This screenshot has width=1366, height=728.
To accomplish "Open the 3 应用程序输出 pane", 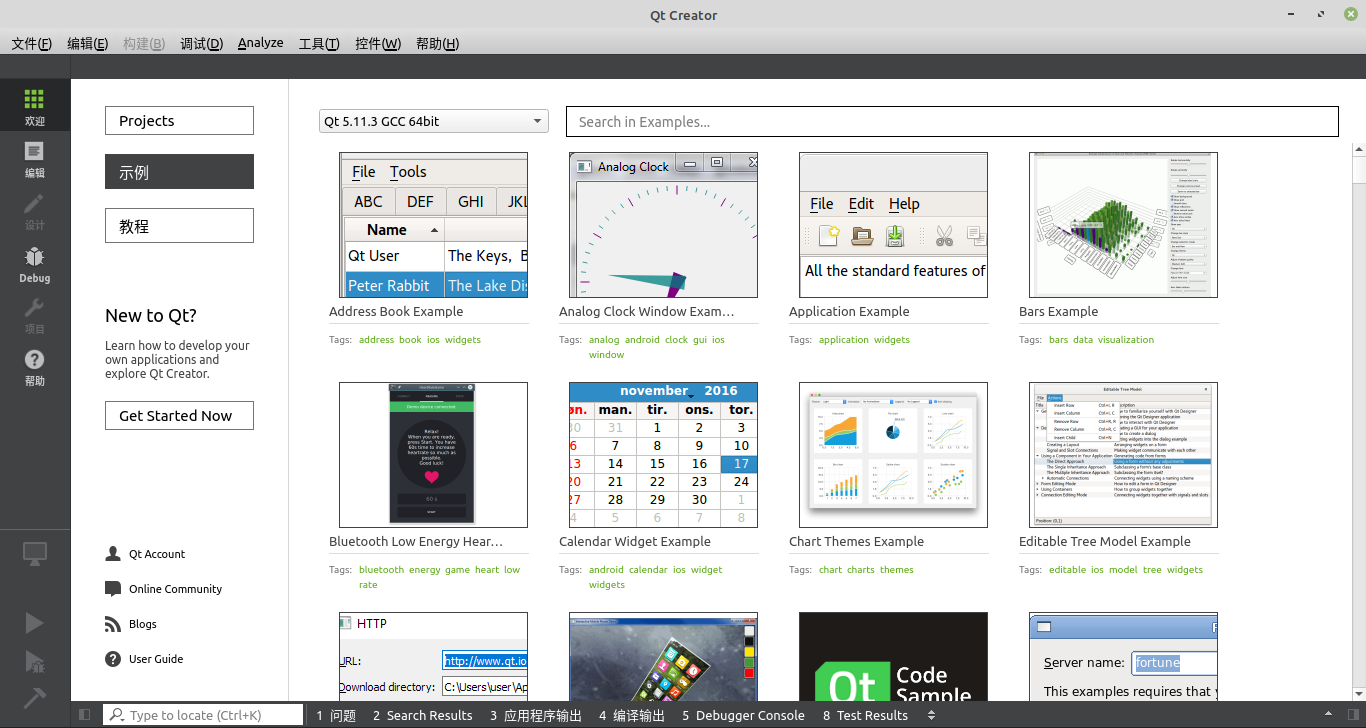I will (536, 715).
